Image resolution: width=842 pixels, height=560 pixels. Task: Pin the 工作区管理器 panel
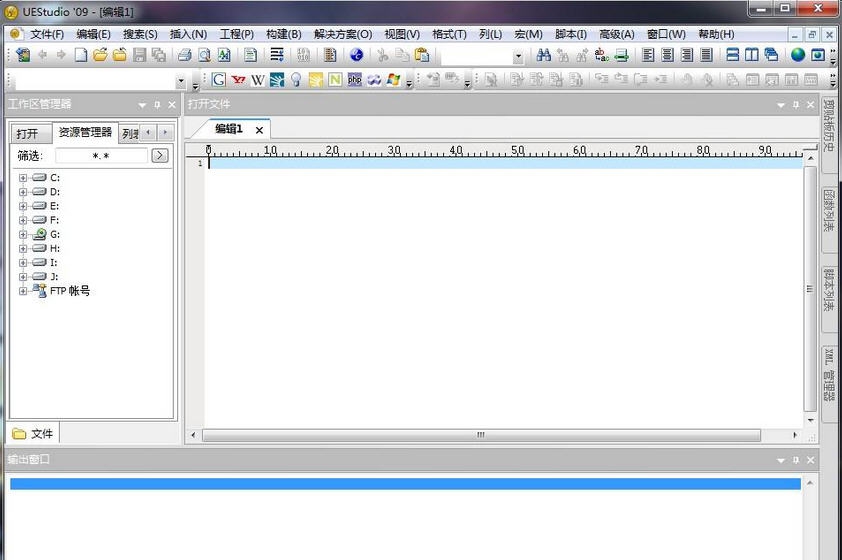(157, 105)
